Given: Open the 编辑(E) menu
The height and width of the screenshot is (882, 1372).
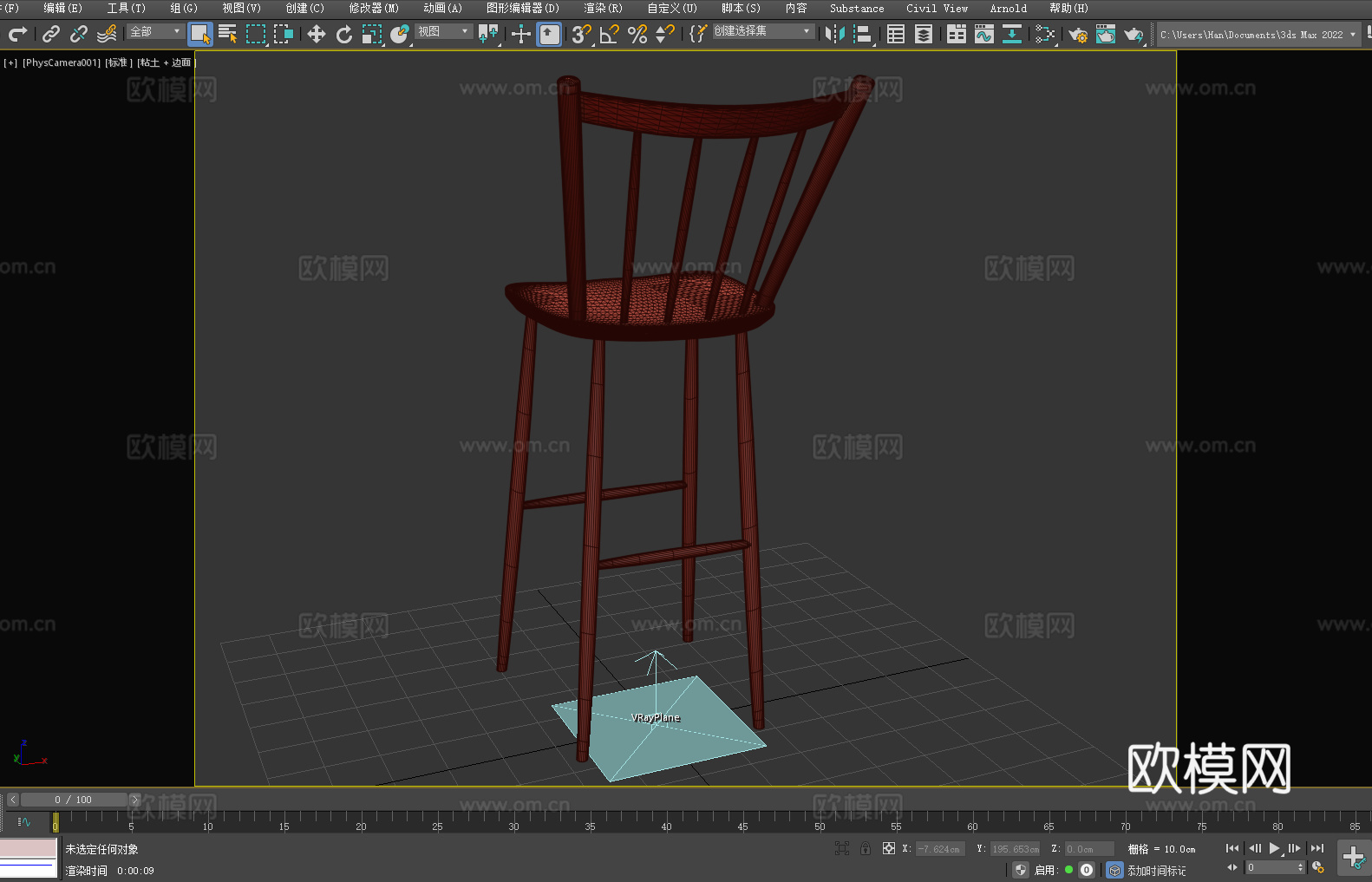Looking at the screenshot, I should (x=62, y=8).
